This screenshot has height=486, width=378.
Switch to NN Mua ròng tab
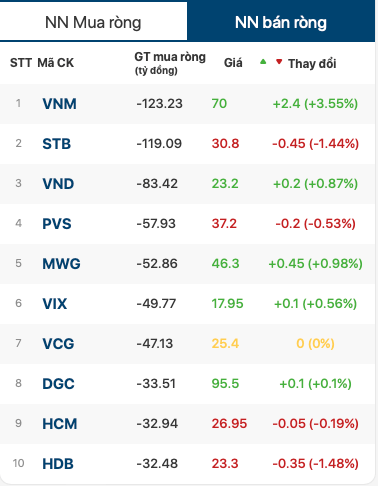coord(93,22)
